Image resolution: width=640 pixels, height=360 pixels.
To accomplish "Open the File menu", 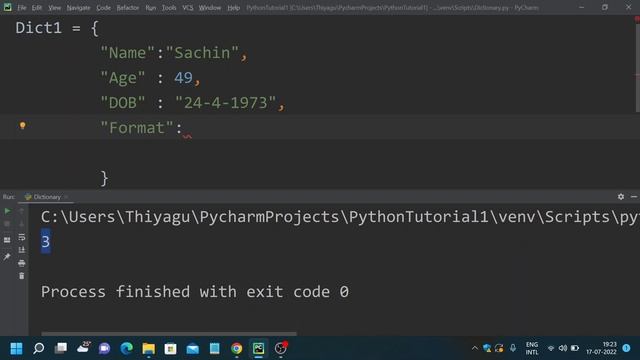I will click(22, 8).
